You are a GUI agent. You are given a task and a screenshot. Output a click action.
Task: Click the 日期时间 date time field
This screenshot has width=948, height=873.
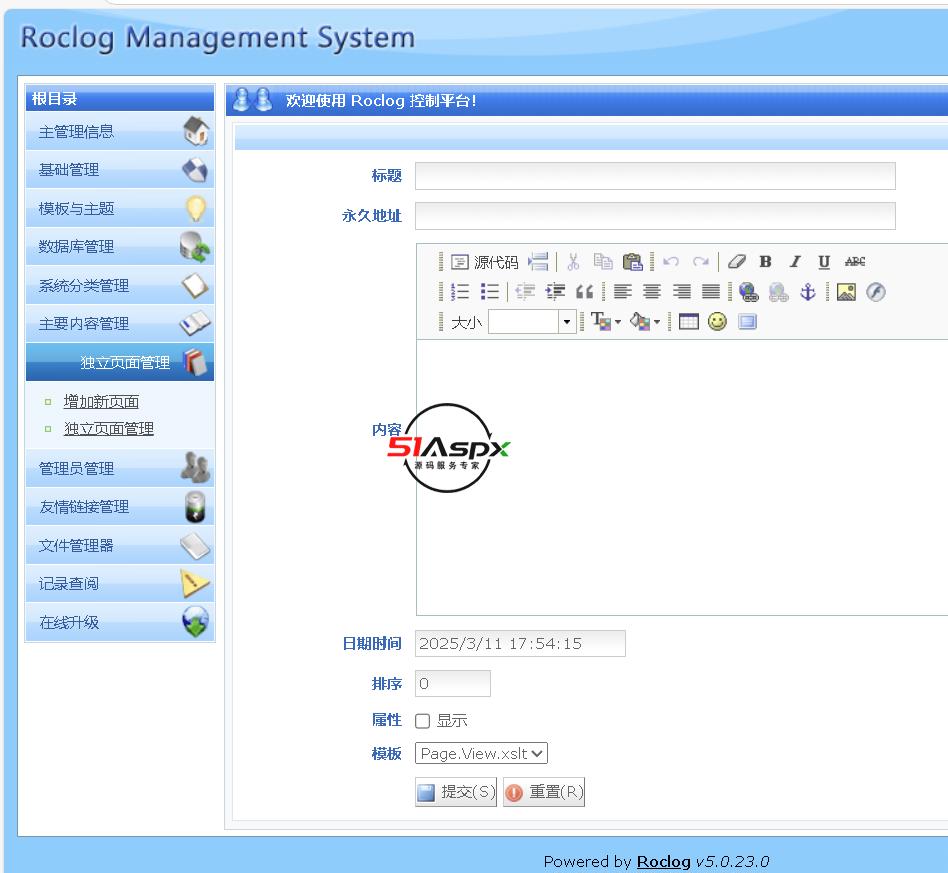521,643
